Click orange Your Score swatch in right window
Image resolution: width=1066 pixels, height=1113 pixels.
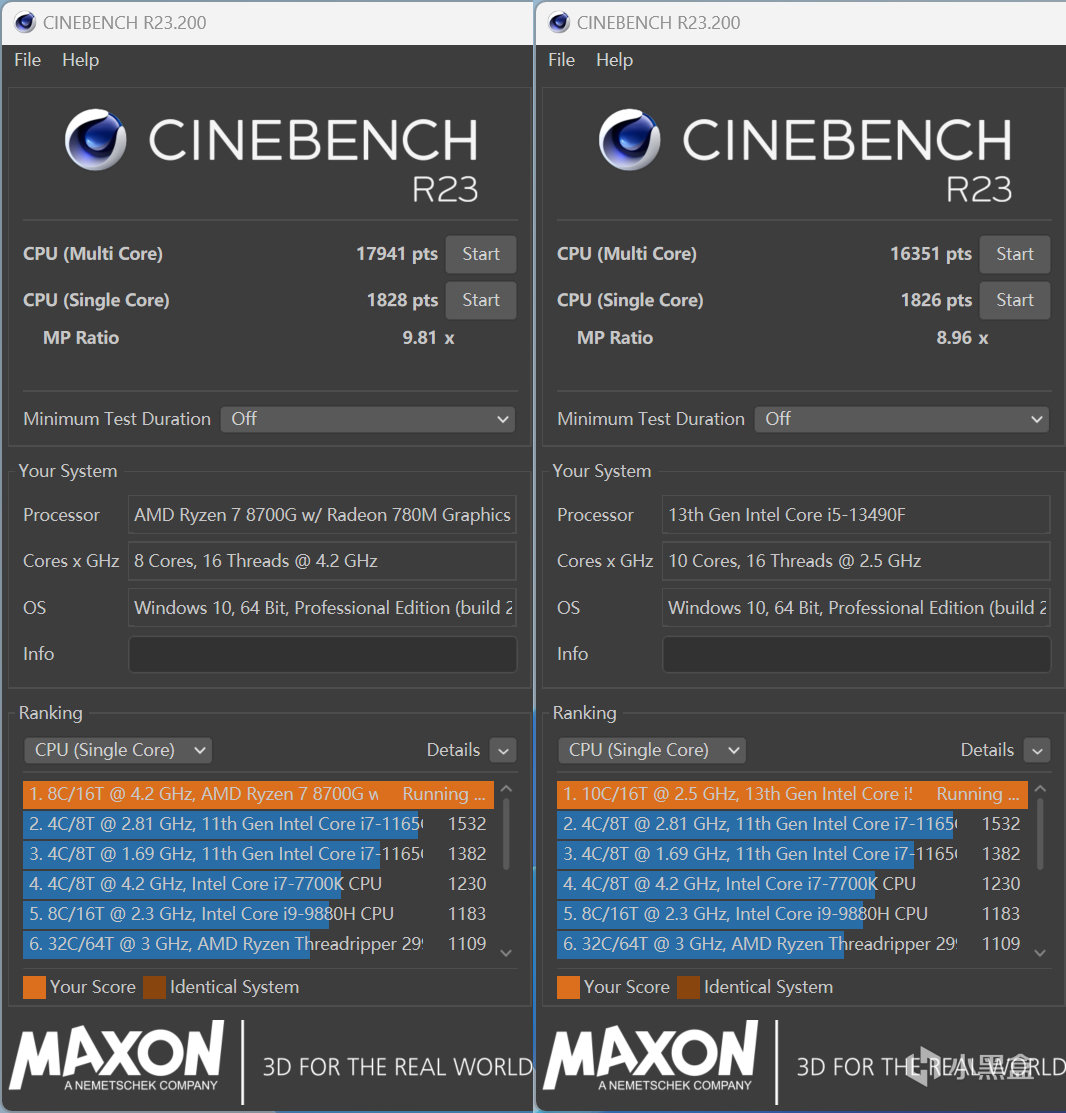tap(568, 987)
